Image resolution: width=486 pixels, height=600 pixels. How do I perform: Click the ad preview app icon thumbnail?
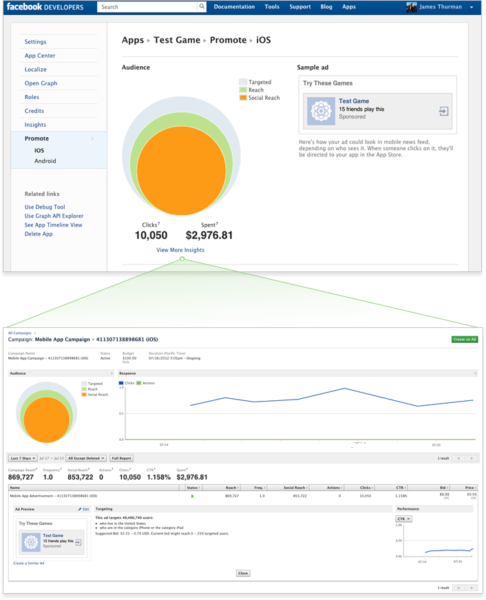pos(31,542)
